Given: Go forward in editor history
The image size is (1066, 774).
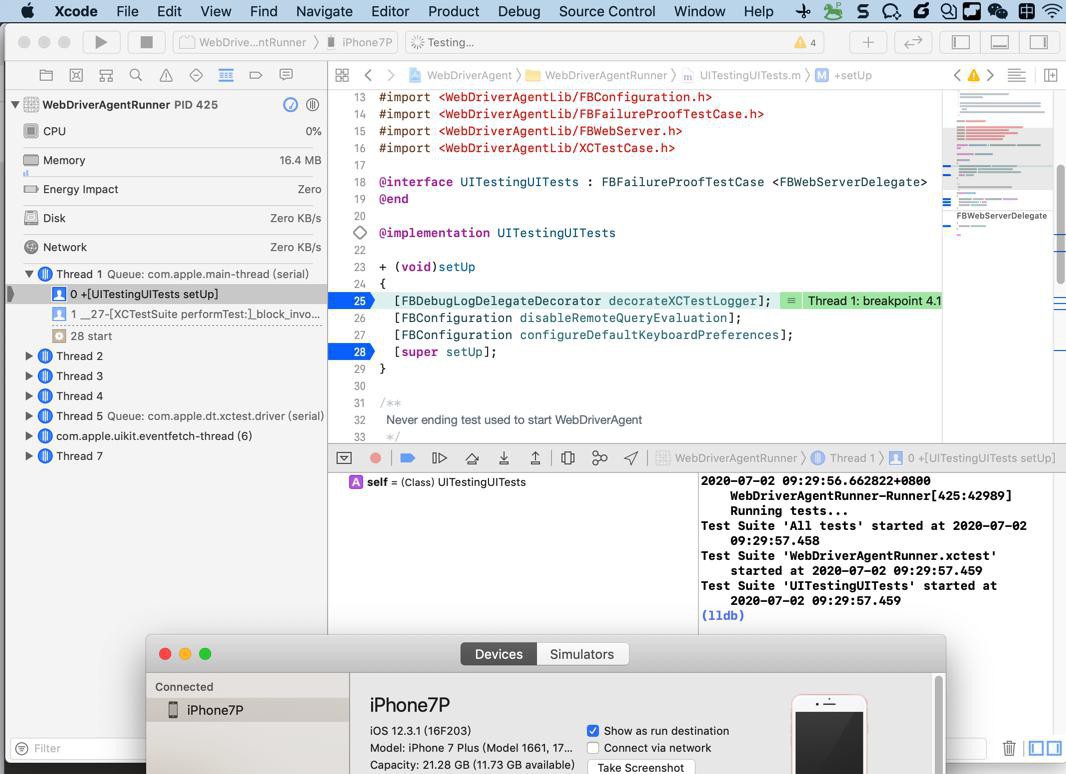Looking at the screenshot, I should (390, 75).
